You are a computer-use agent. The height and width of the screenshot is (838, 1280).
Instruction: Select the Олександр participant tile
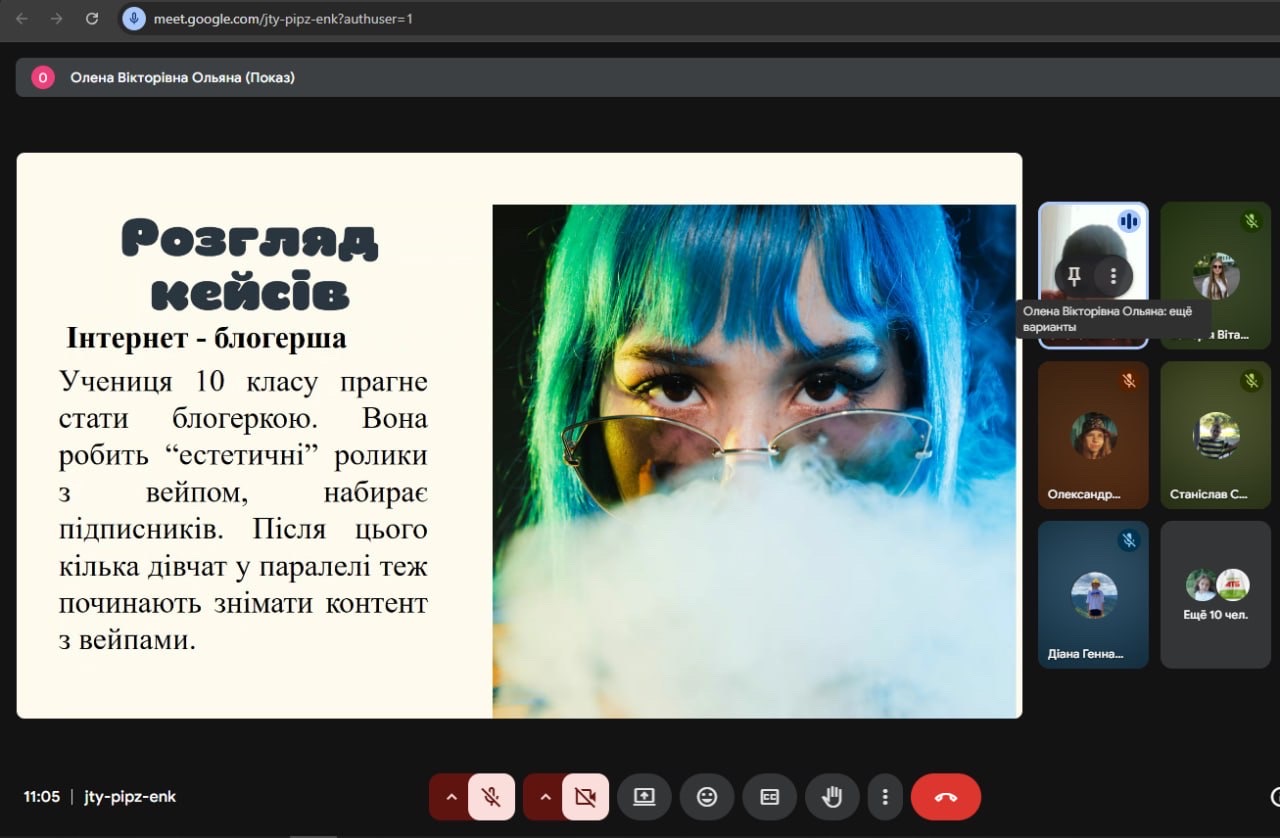tap(1093, 435)
